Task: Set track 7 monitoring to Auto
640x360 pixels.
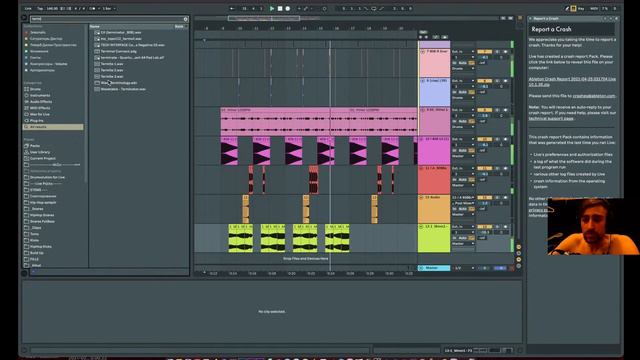Action: (462, 63)
